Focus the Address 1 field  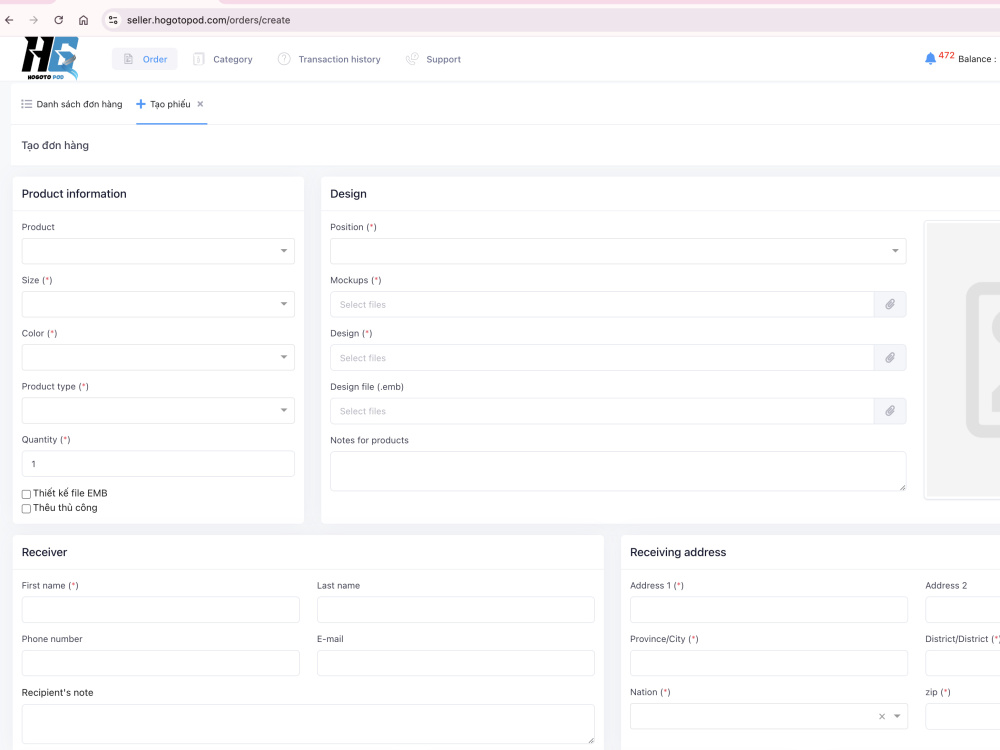pyautogui.click(x=768, y=610)
